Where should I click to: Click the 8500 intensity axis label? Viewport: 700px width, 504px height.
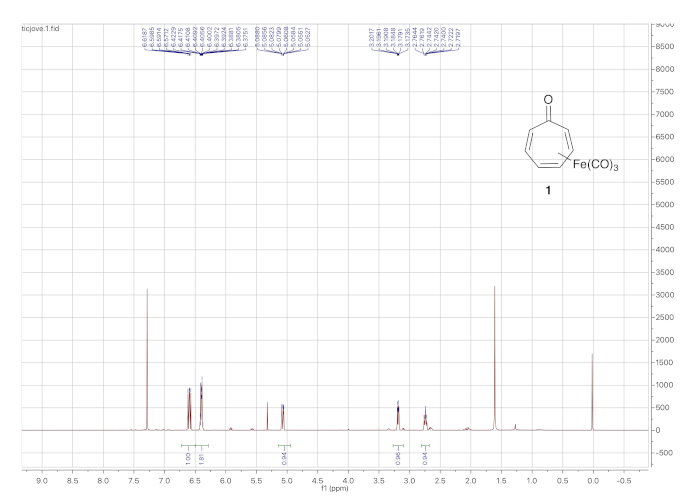(665, 46)
